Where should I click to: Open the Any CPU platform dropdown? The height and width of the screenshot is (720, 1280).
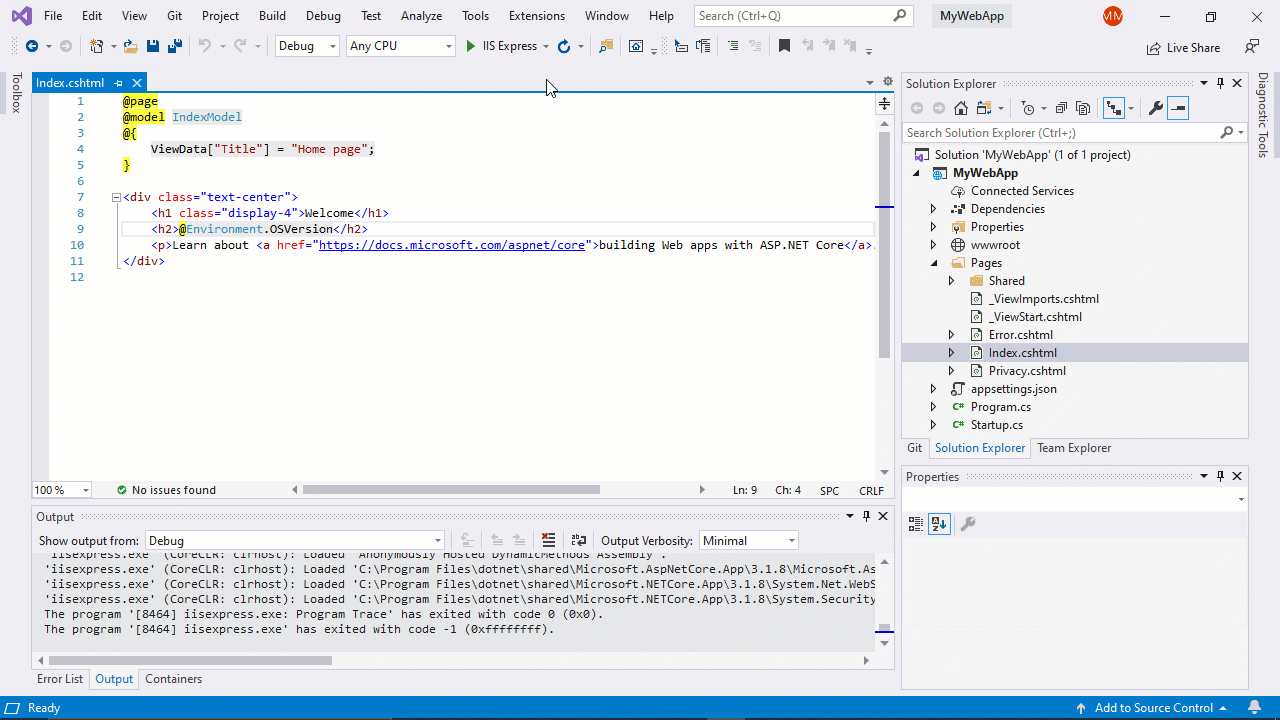449,45
